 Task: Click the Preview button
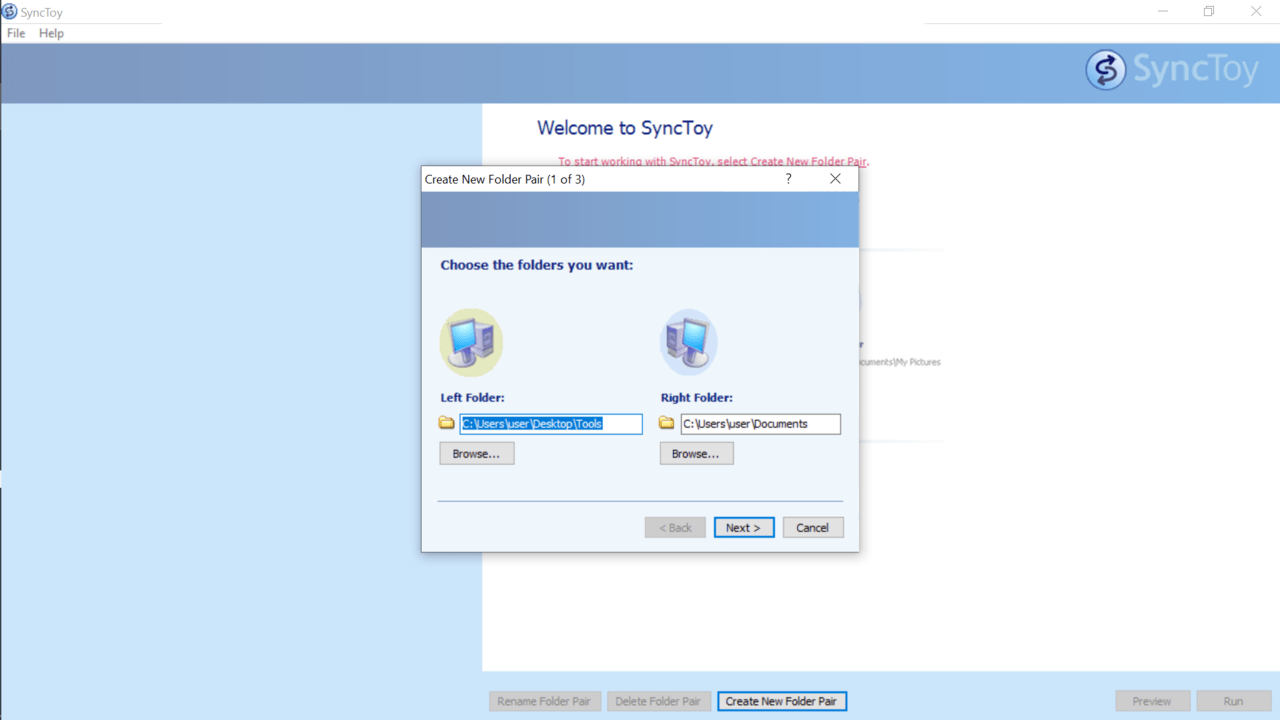click(1152, 701)
